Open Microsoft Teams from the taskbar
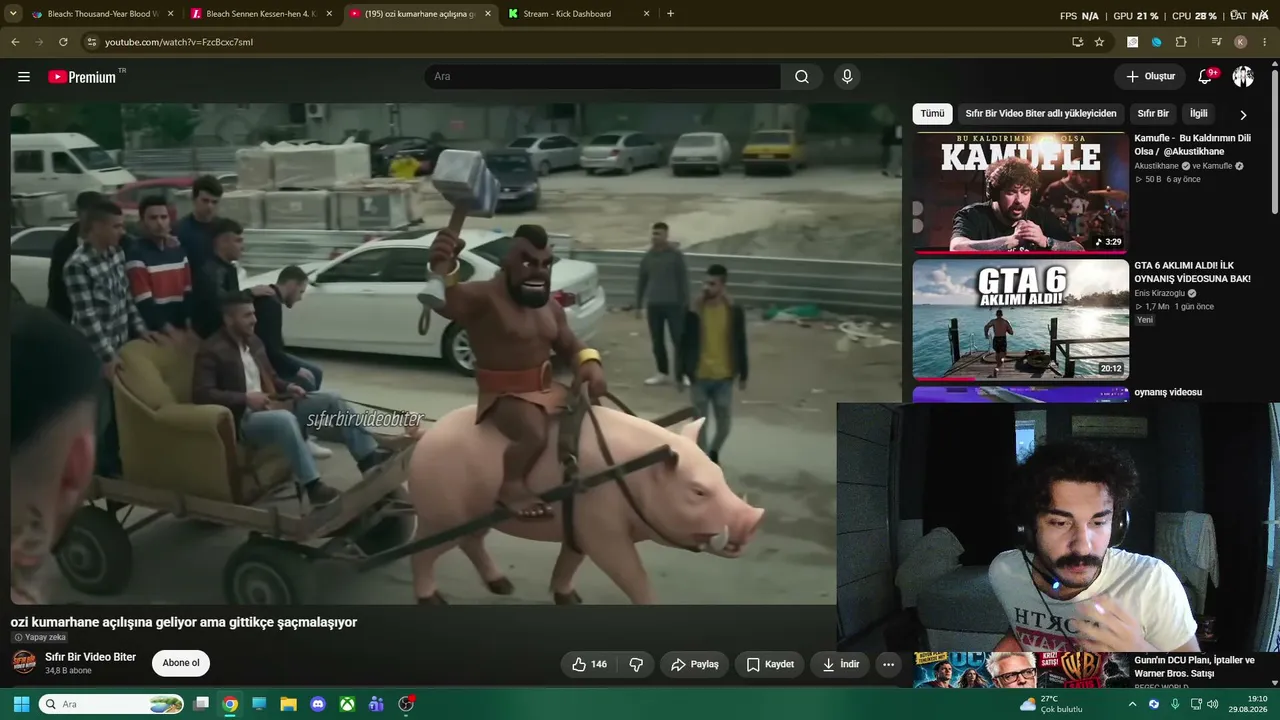Image resolution: width=1280 pixels, height=720 pixels. [376, 704]
